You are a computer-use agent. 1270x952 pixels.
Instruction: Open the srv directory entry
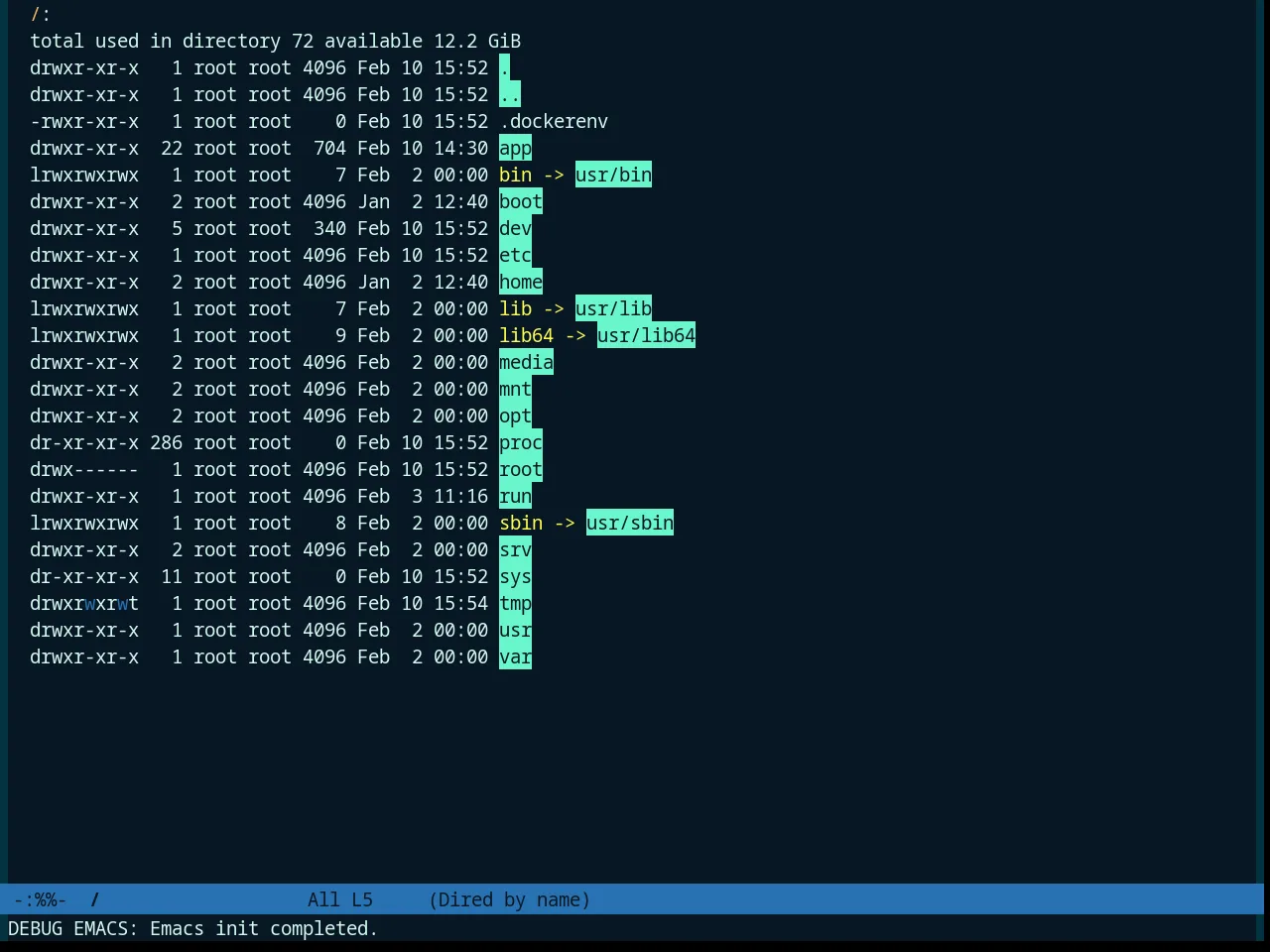pos(515,550)
